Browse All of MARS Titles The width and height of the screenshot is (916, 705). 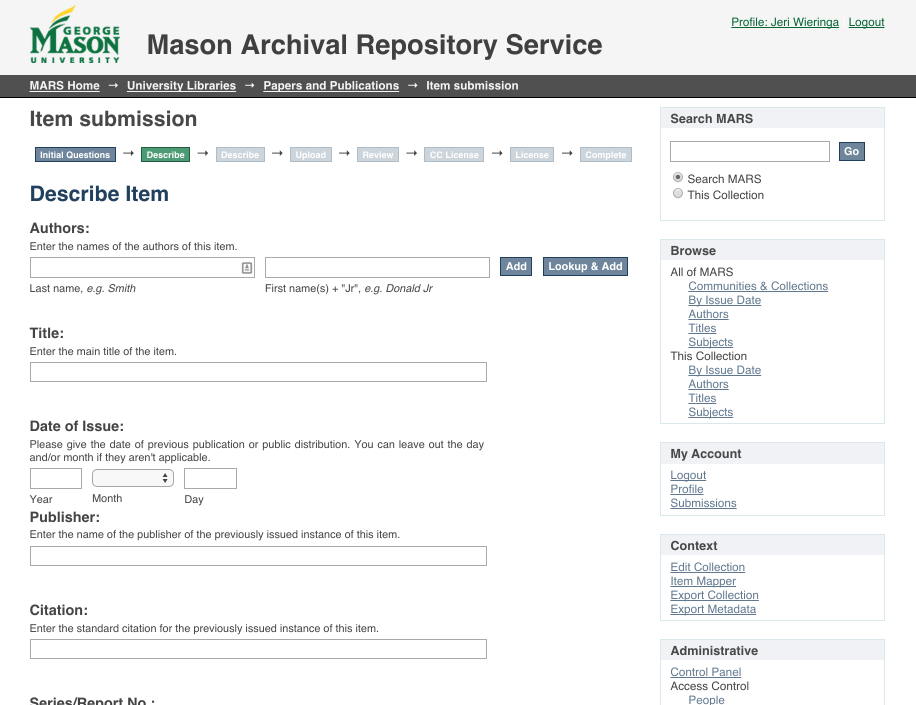tap(702, 328)
